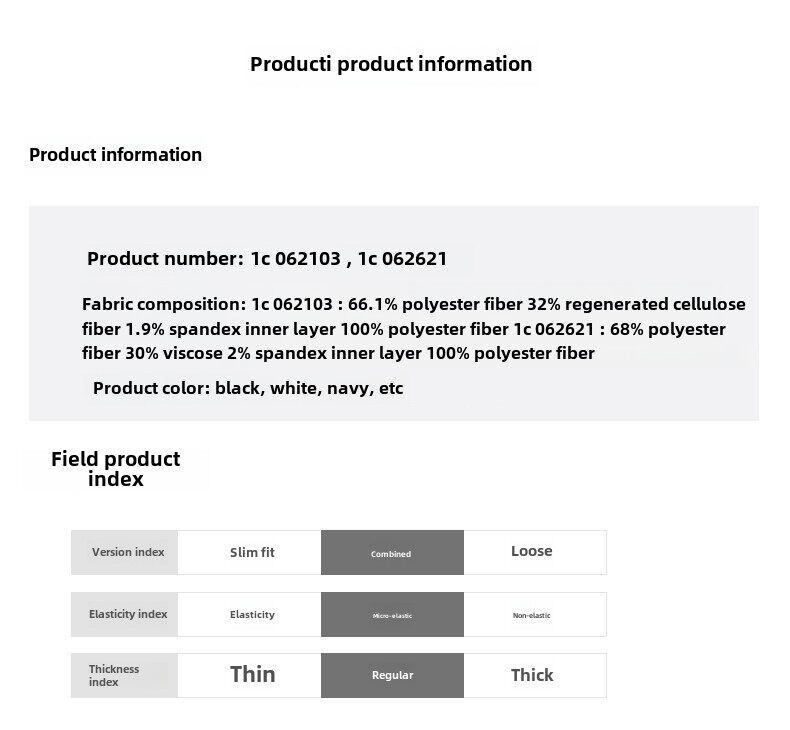Select product number 1c 062621 in number row
Viewport: 790px width, 730px height.
[402, 259]
